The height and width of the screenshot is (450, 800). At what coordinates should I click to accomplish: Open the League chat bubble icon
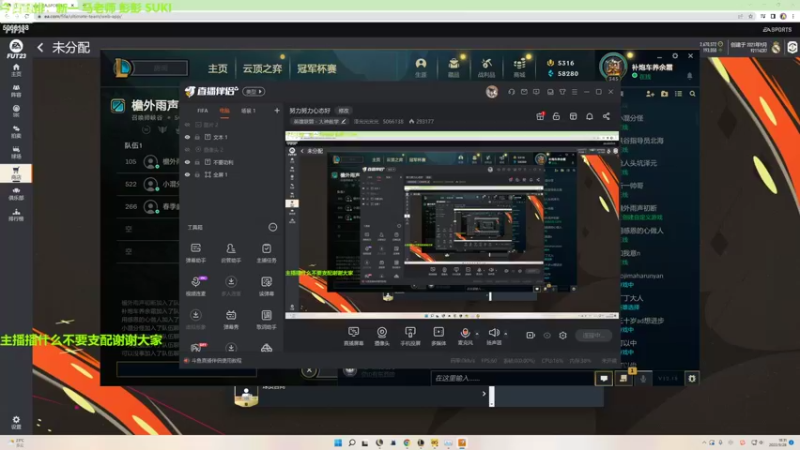coord(604,379)
